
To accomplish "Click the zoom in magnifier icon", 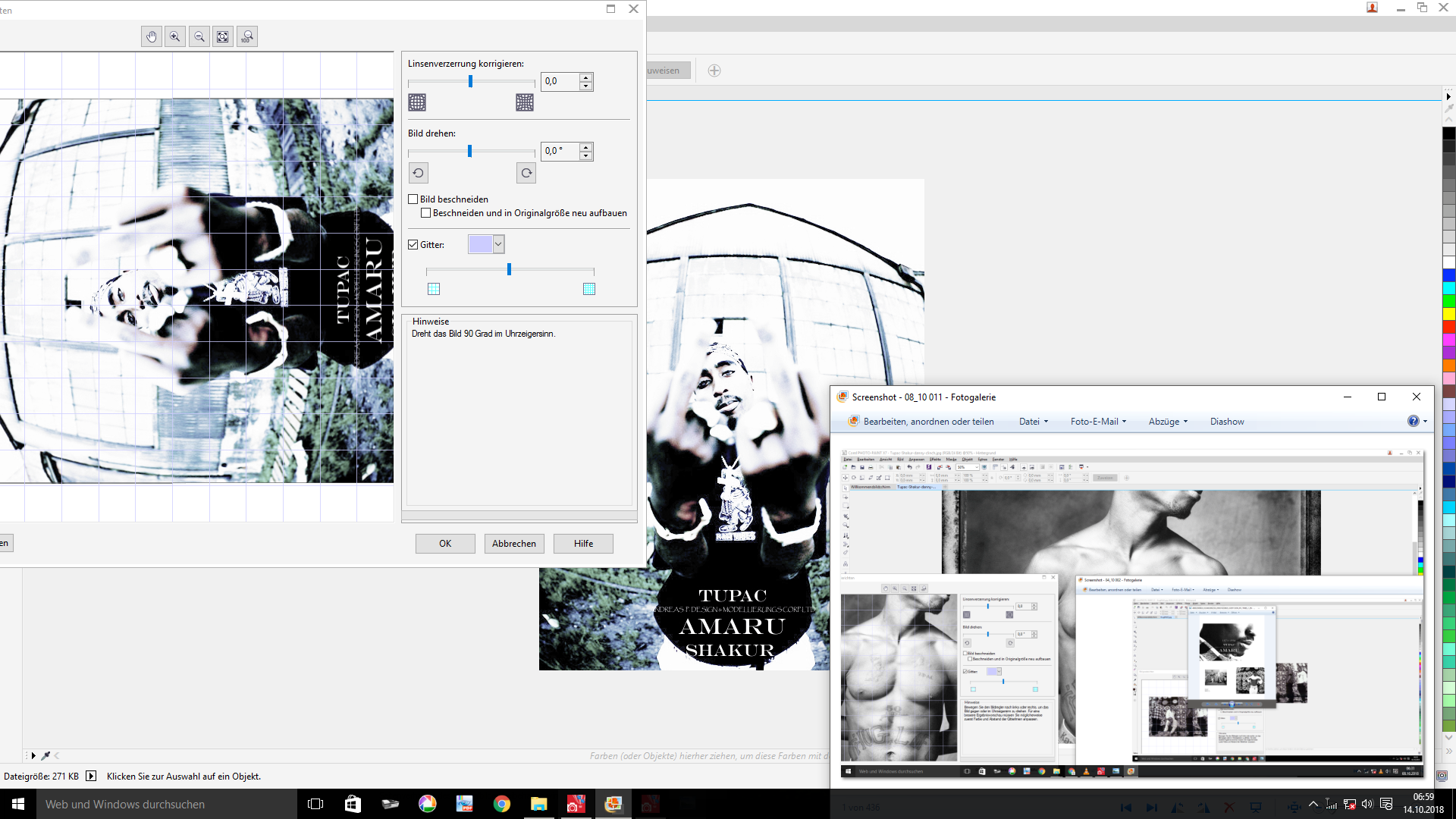I will point(175,36).
